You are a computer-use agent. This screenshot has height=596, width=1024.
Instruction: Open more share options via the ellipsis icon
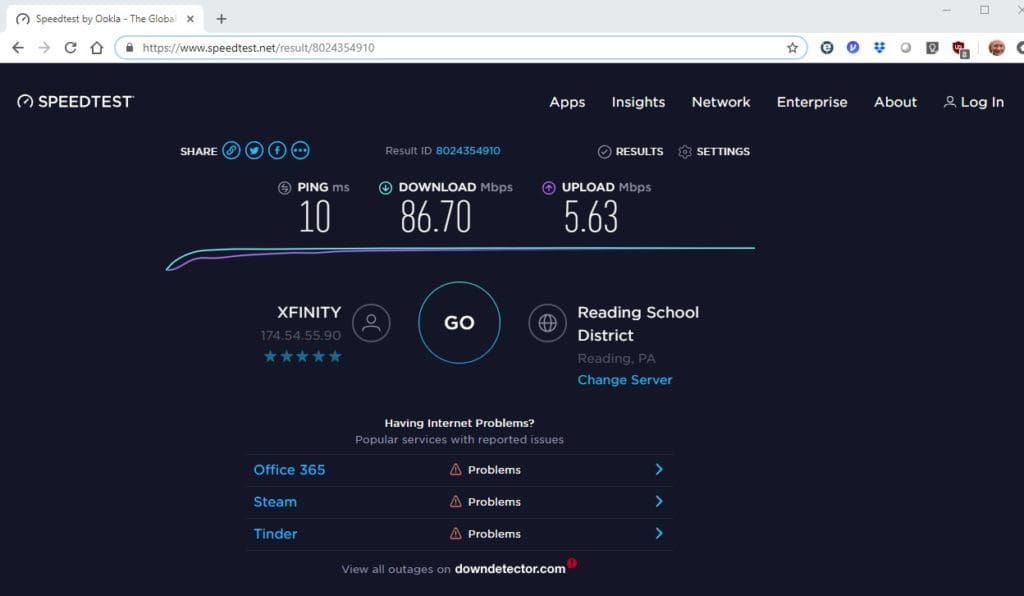pyautogui.click(x=300, y=150)
